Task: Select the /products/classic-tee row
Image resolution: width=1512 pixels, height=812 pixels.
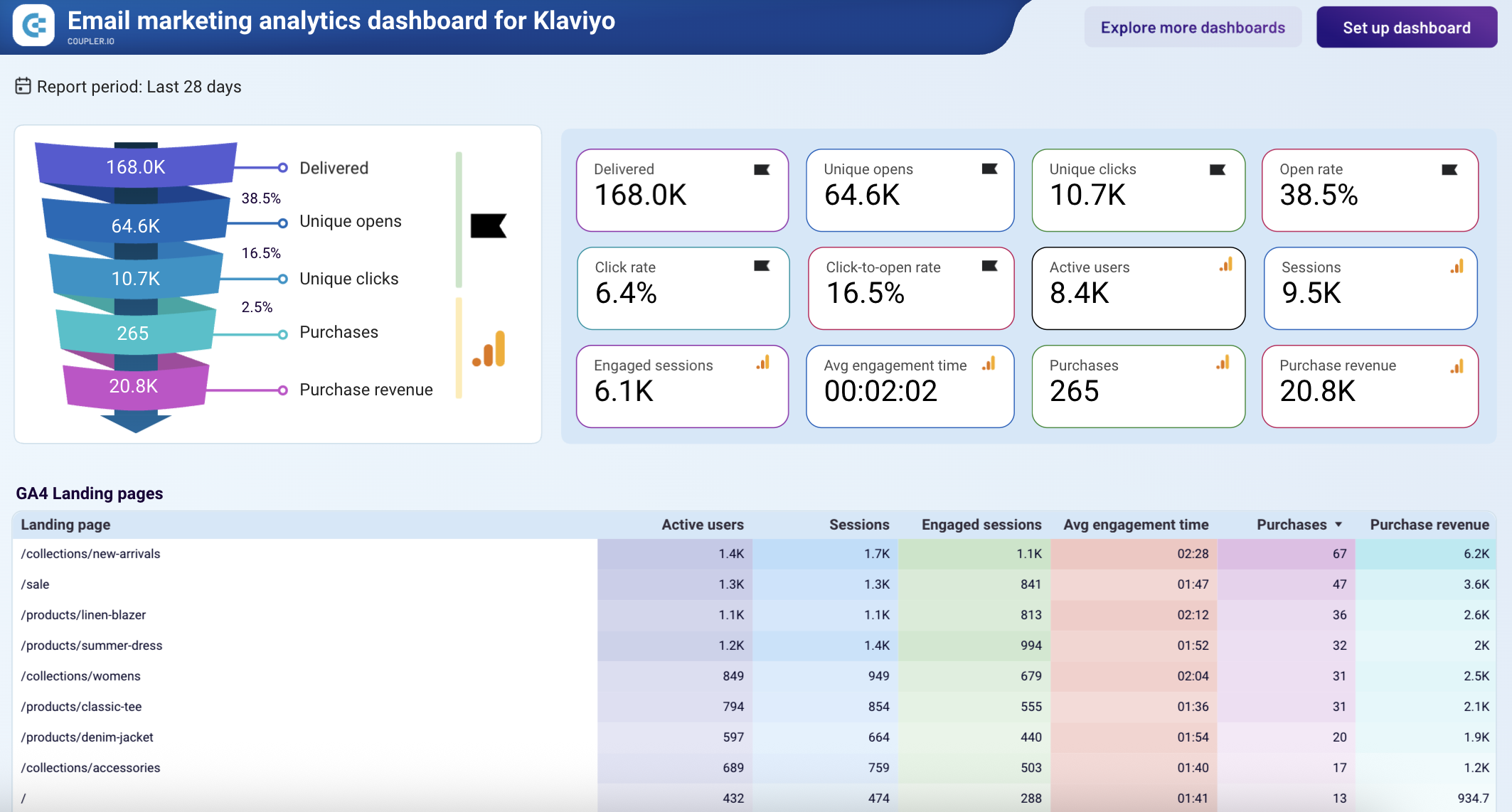Action: (754, 707)
